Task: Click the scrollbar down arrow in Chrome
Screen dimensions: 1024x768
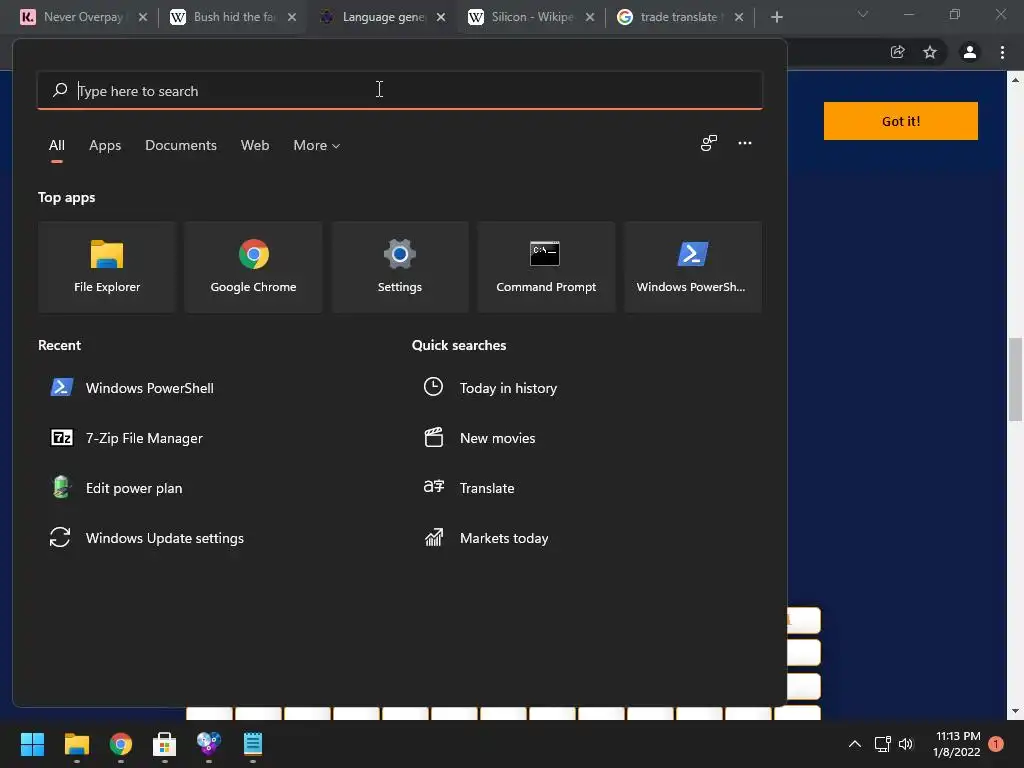Action: [x=1015, y=711]
